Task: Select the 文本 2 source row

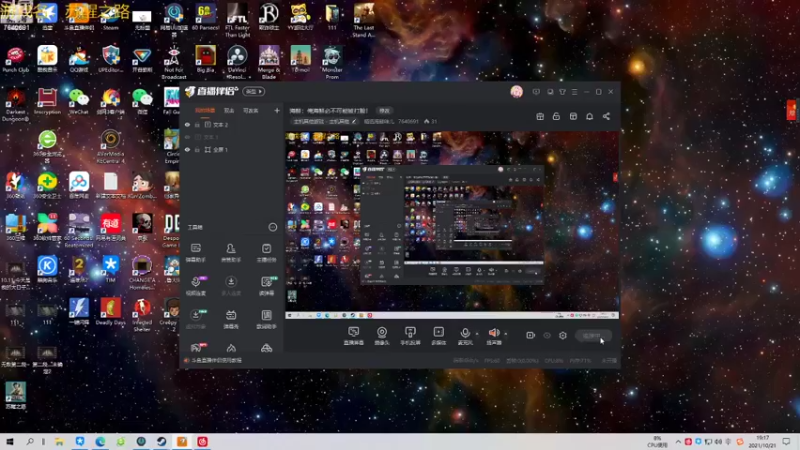Action: click(x=232, y=124)
